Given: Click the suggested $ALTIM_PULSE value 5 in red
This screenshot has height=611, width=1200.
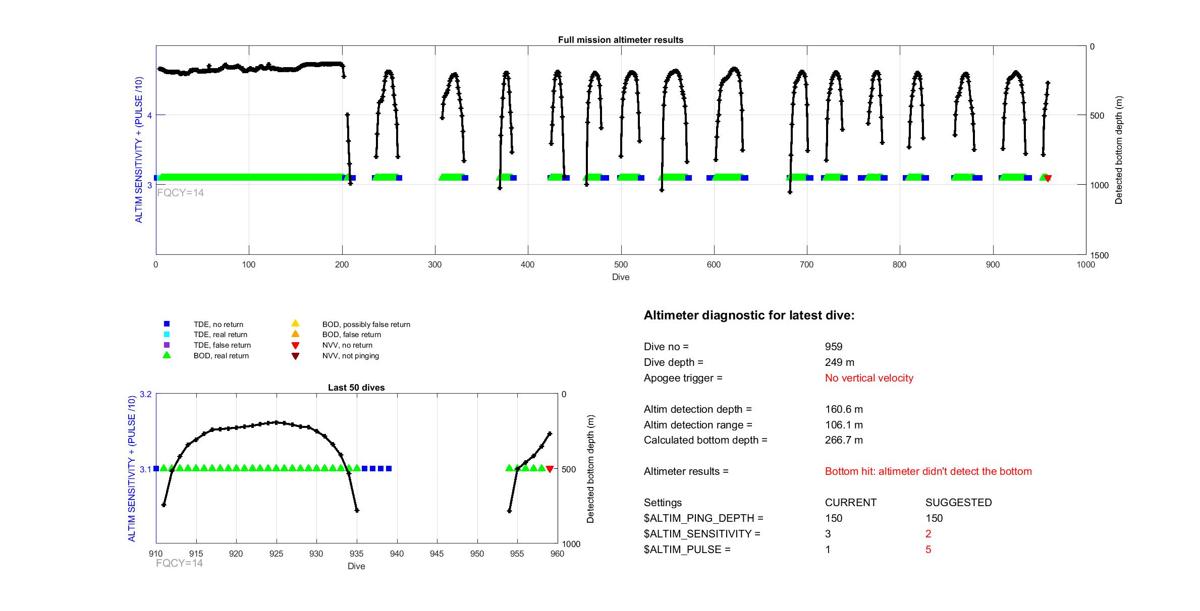Looking at the screenshot, I should [929, 550].
